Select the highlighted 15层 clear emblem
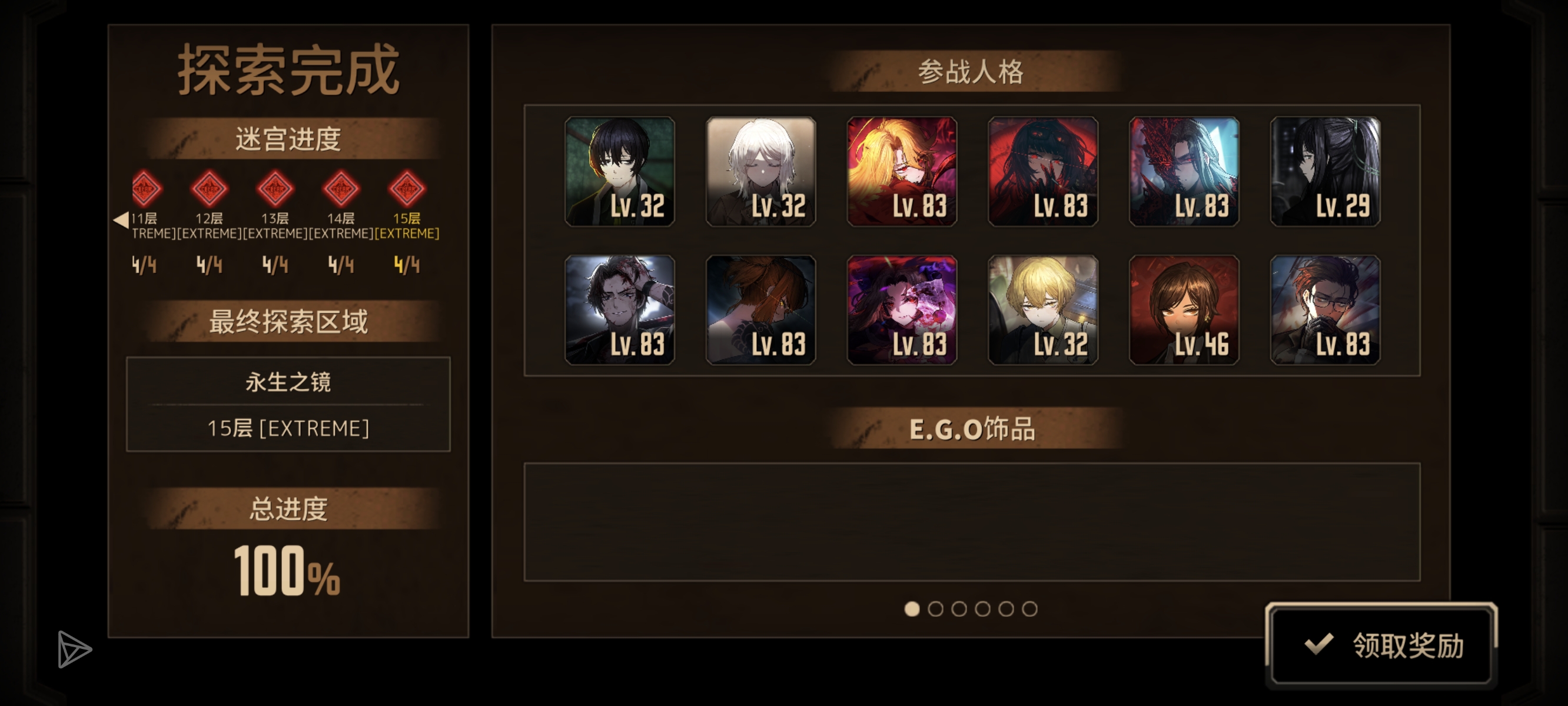1568x706 pixels. tap(407, 189)
